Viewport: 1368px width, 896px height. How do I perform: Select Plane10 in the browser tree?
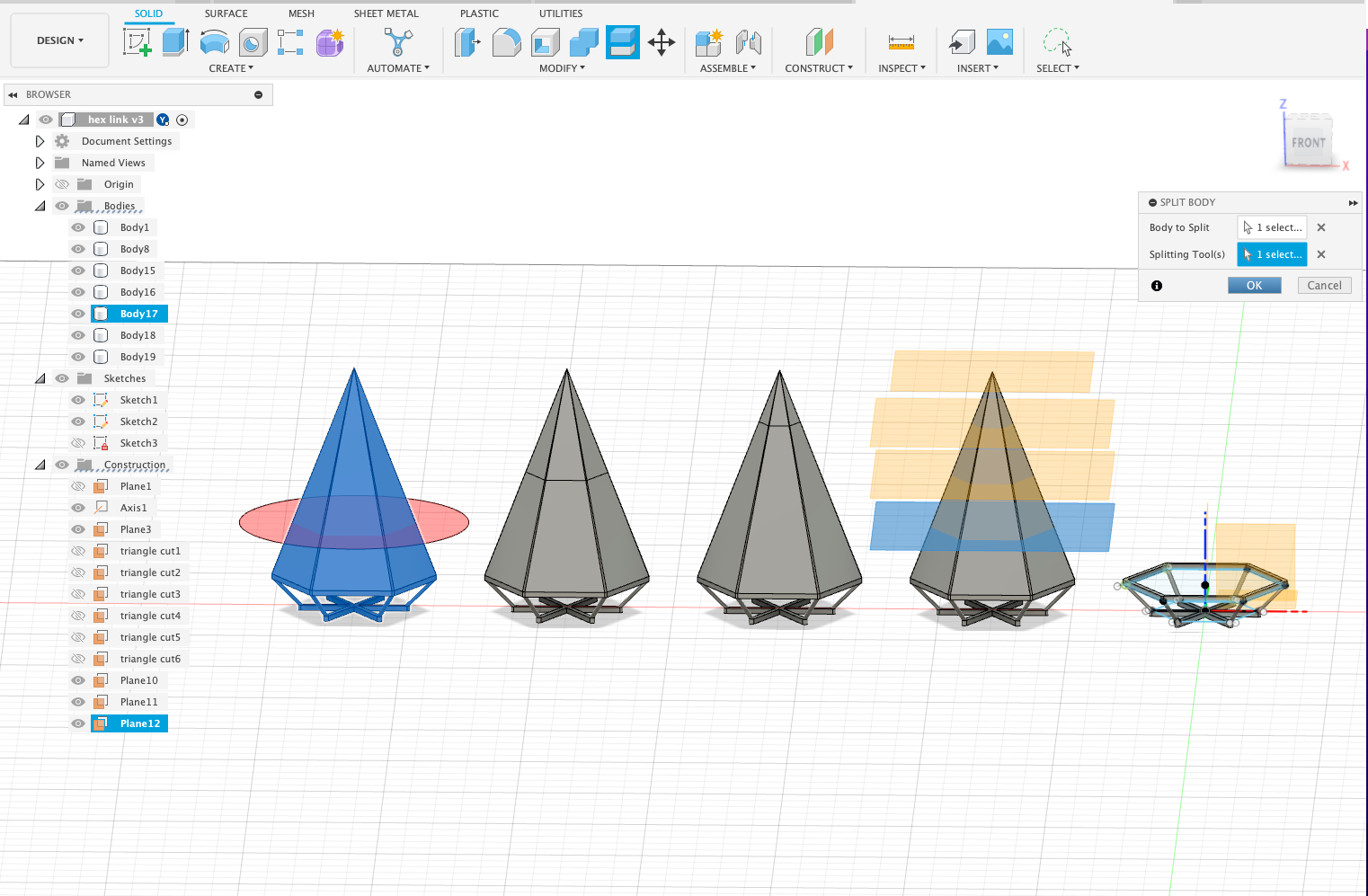tap(138, 680)
